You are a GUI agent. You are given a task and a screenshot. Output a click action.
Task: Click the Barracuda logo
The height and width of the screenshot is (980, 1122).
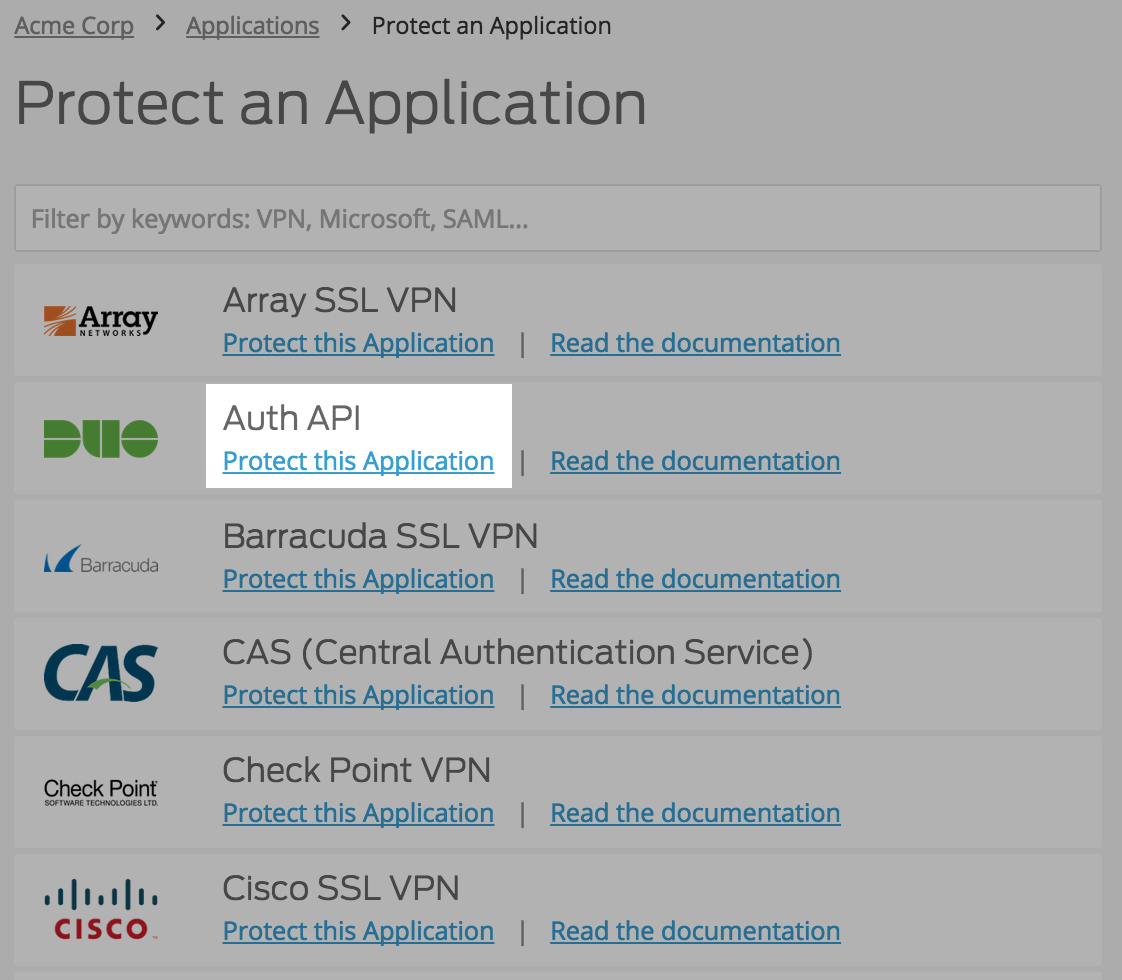pyautogui.click(x=101, y=559)
